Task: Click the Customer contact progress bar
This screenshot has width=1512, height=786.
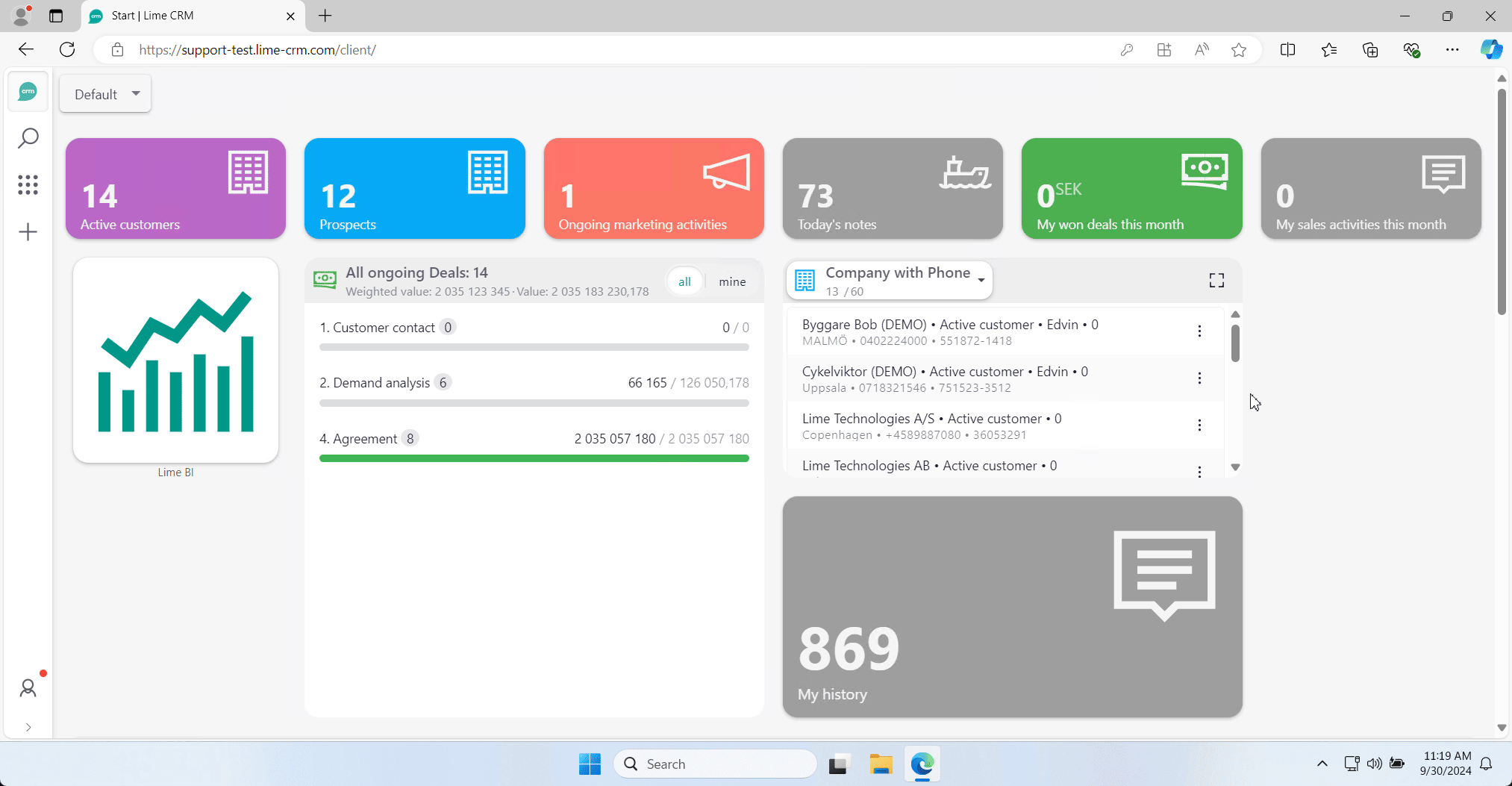Action: [x=534, y=347]
